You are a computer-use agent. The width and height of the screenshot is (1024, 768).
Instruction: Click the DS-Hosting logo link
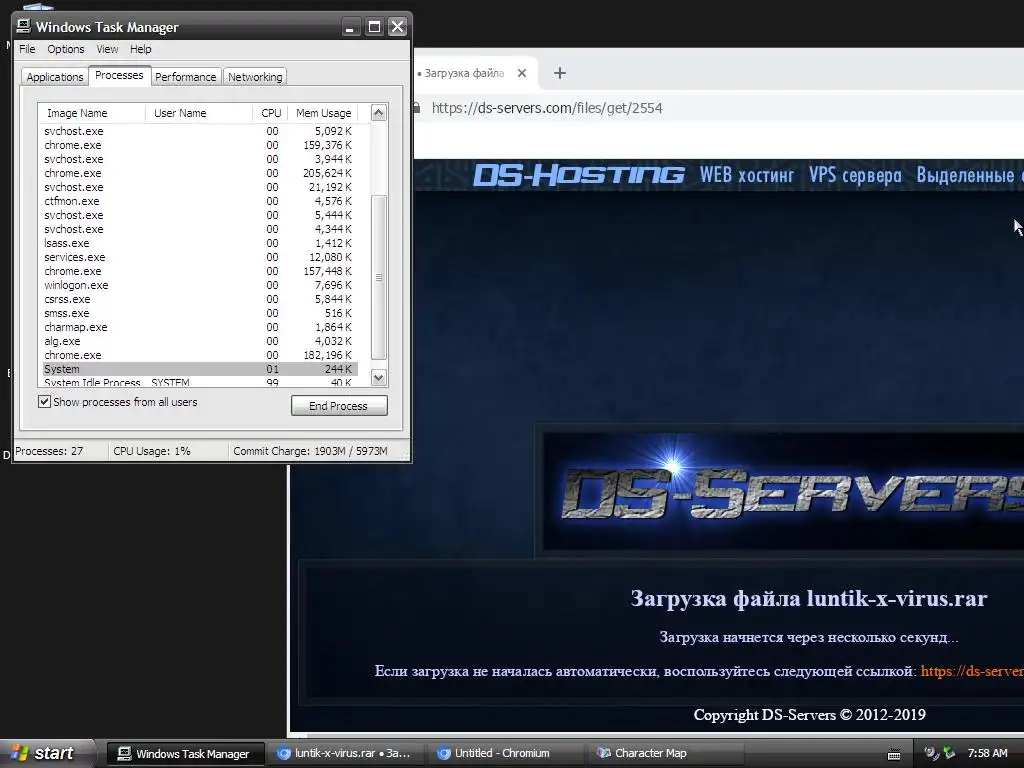pos(579,175)
